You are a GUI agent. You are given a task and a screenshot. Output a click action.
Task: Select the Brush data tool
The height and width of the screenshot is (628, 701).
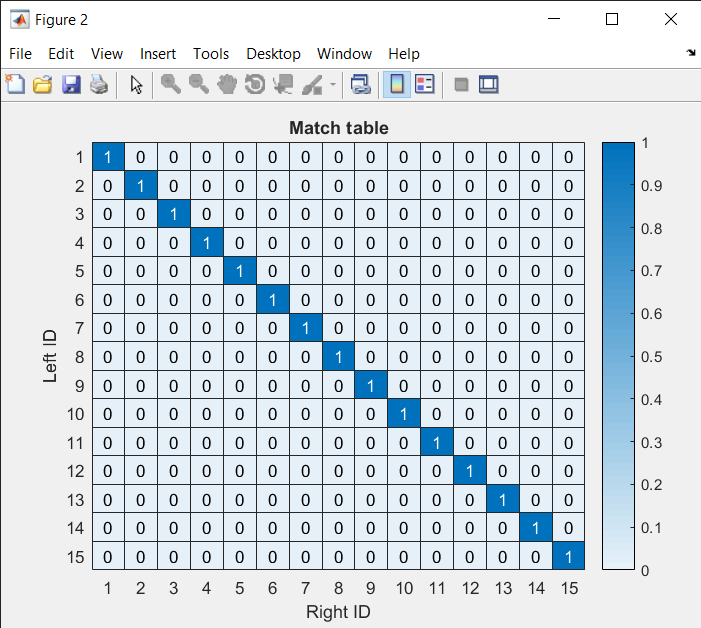point(312,84)
